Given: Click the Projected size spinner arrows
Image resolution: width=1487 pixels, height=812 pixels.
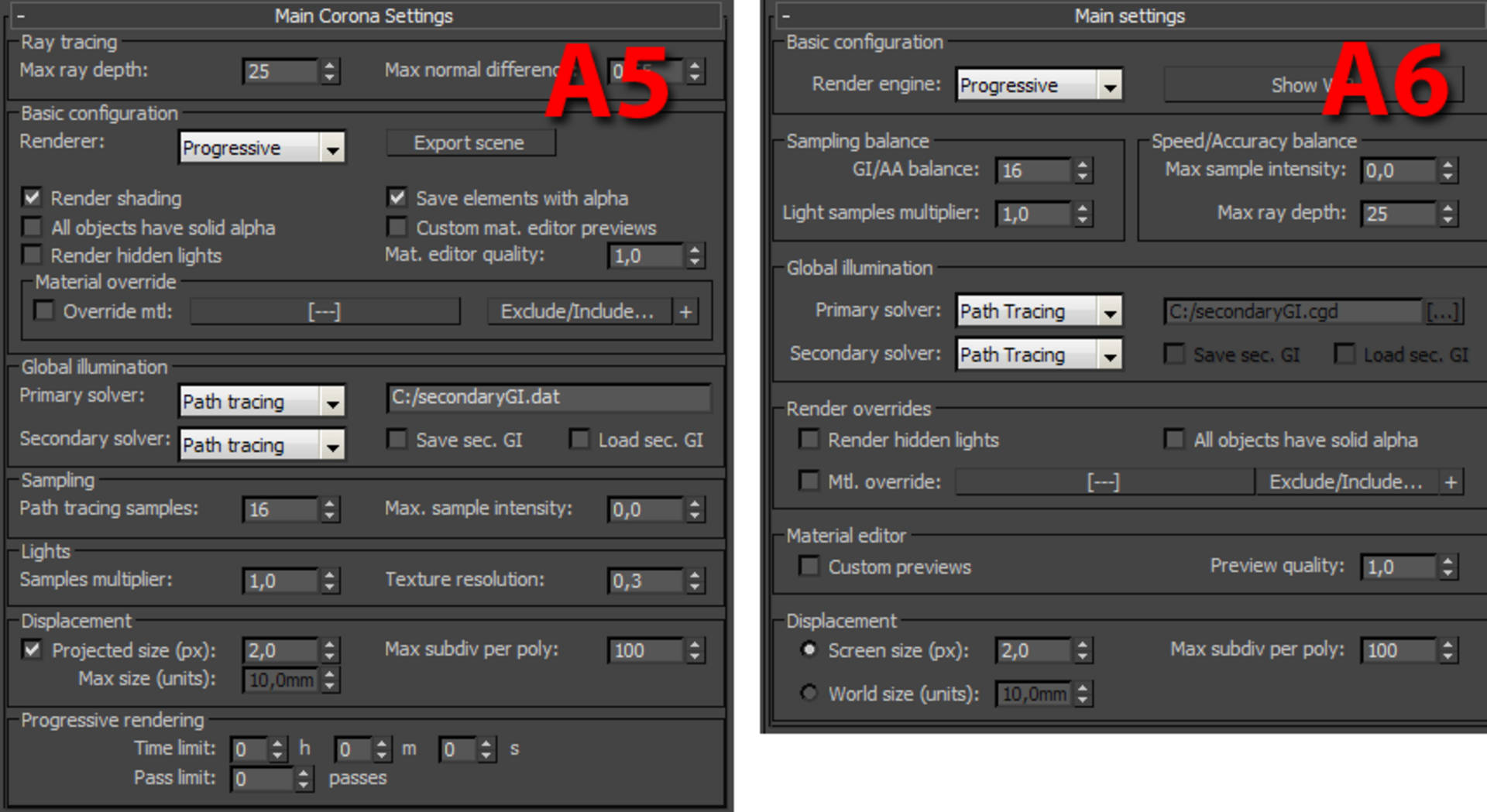Looking at the screenshot, I should pos(330,650).
